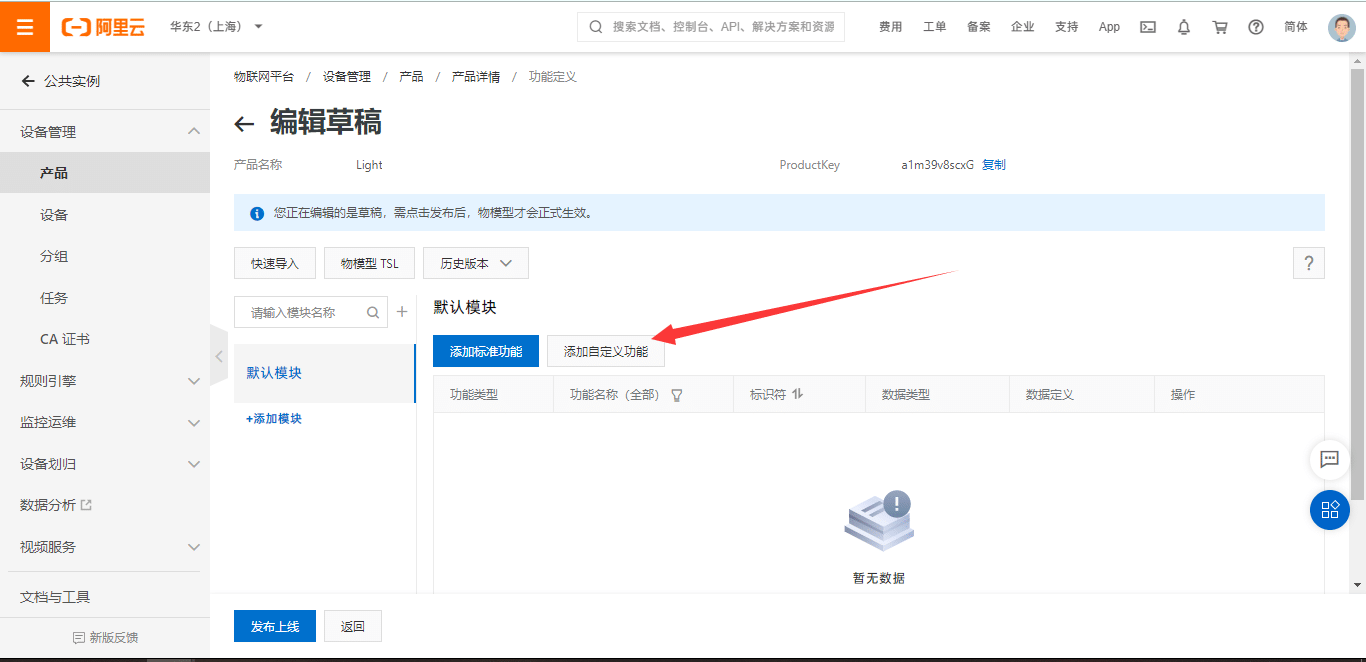Click the help question mark icon

tap(1255, 26)
